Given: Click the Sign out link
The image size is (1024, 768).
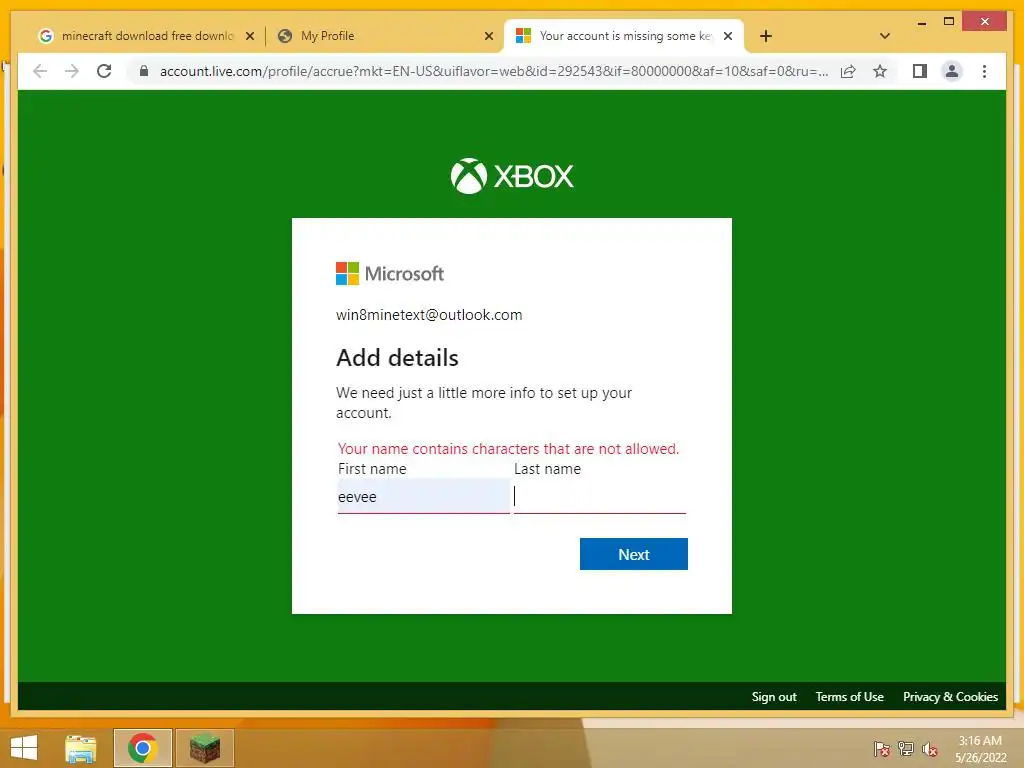Looking at the screenshot, I should 774,697.
